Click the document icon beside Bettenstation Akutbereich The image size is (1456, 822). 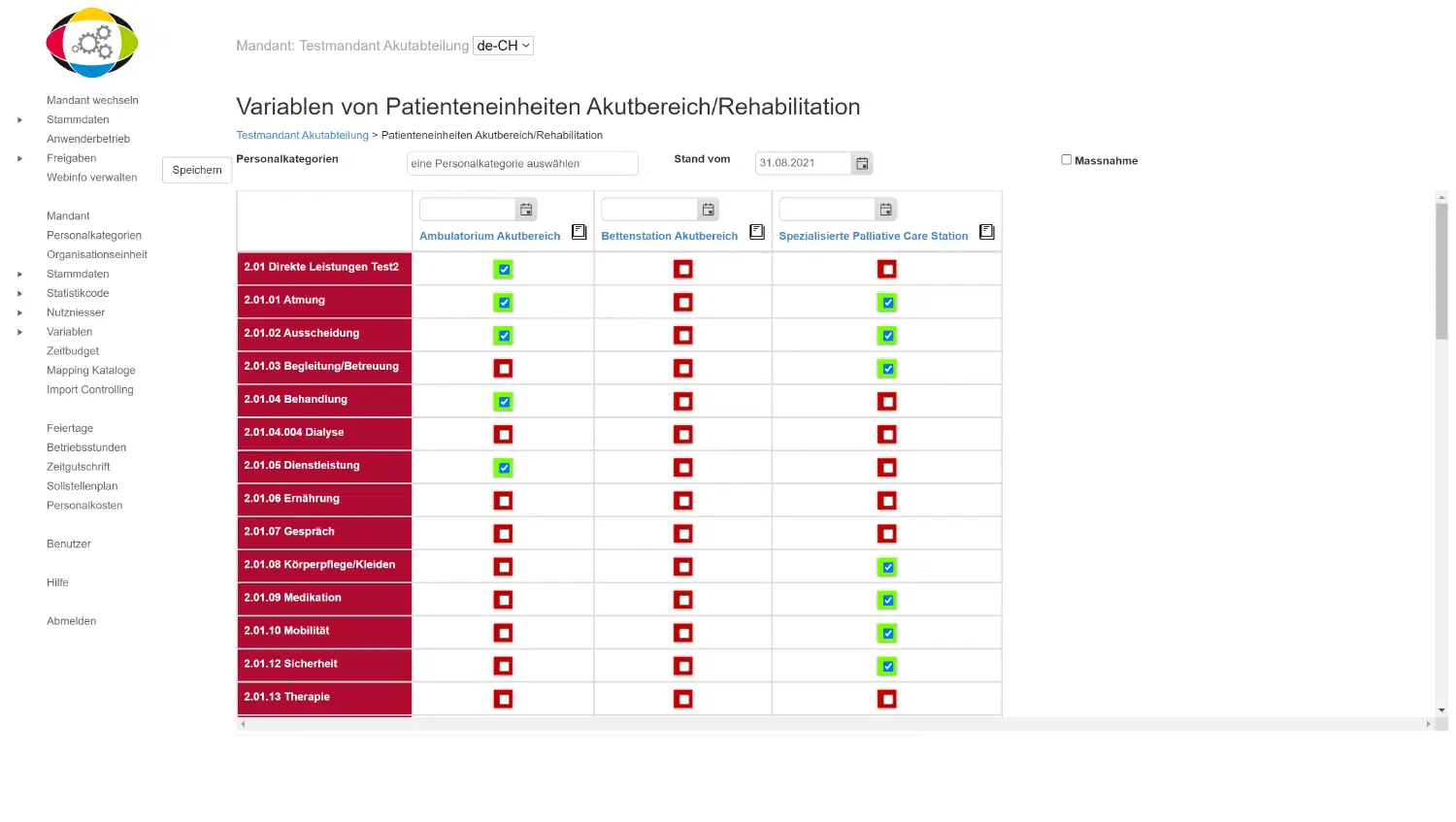point(757,232)
